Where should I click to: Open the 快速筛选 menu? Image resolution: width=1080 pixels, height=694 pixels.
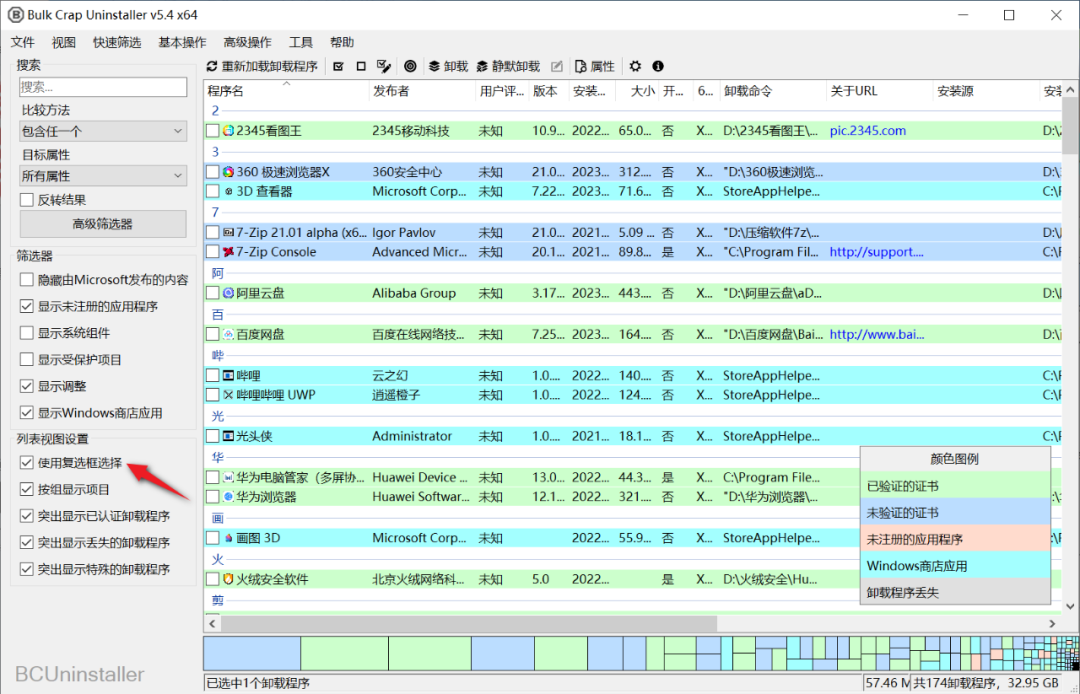click(x=117, y=43)
